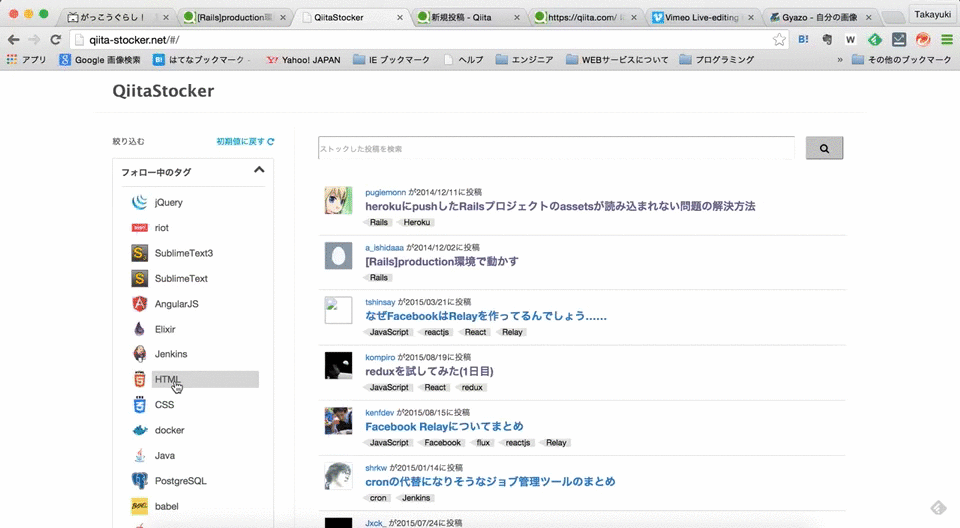
Task: Click shrkw's avatar thumbnail
Action: click(338, 476)
